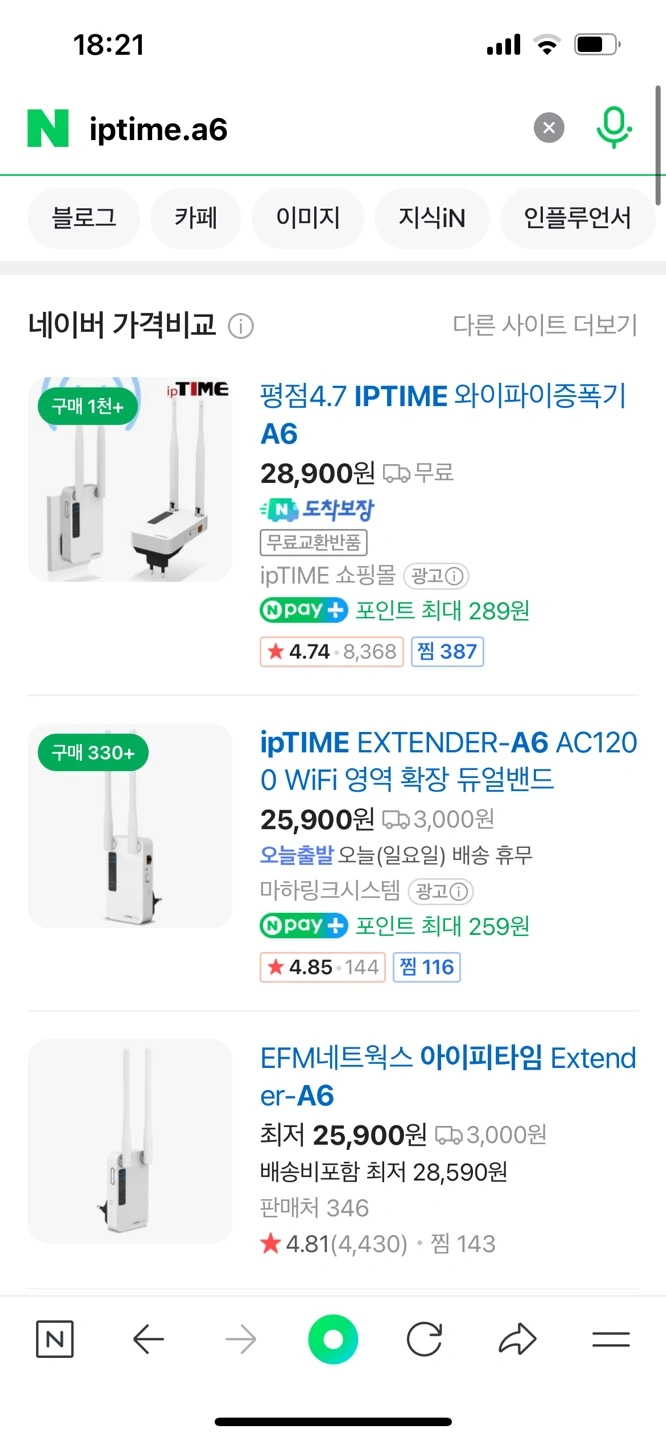
Task: Tap the first product's thumbnail image
Action: 130,478
